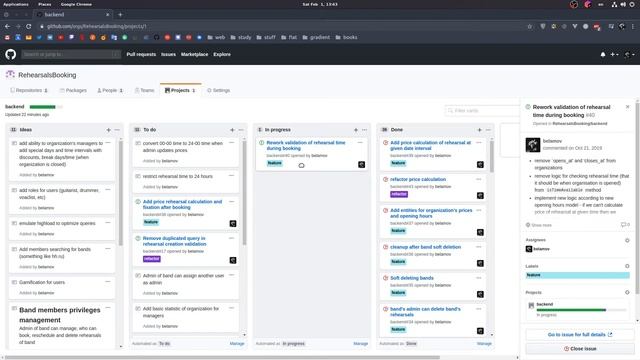Image resolution: width=640 pixels, height=360 pixels.
Task: Edit Labels with gear icon
Action: click(627, 266)
